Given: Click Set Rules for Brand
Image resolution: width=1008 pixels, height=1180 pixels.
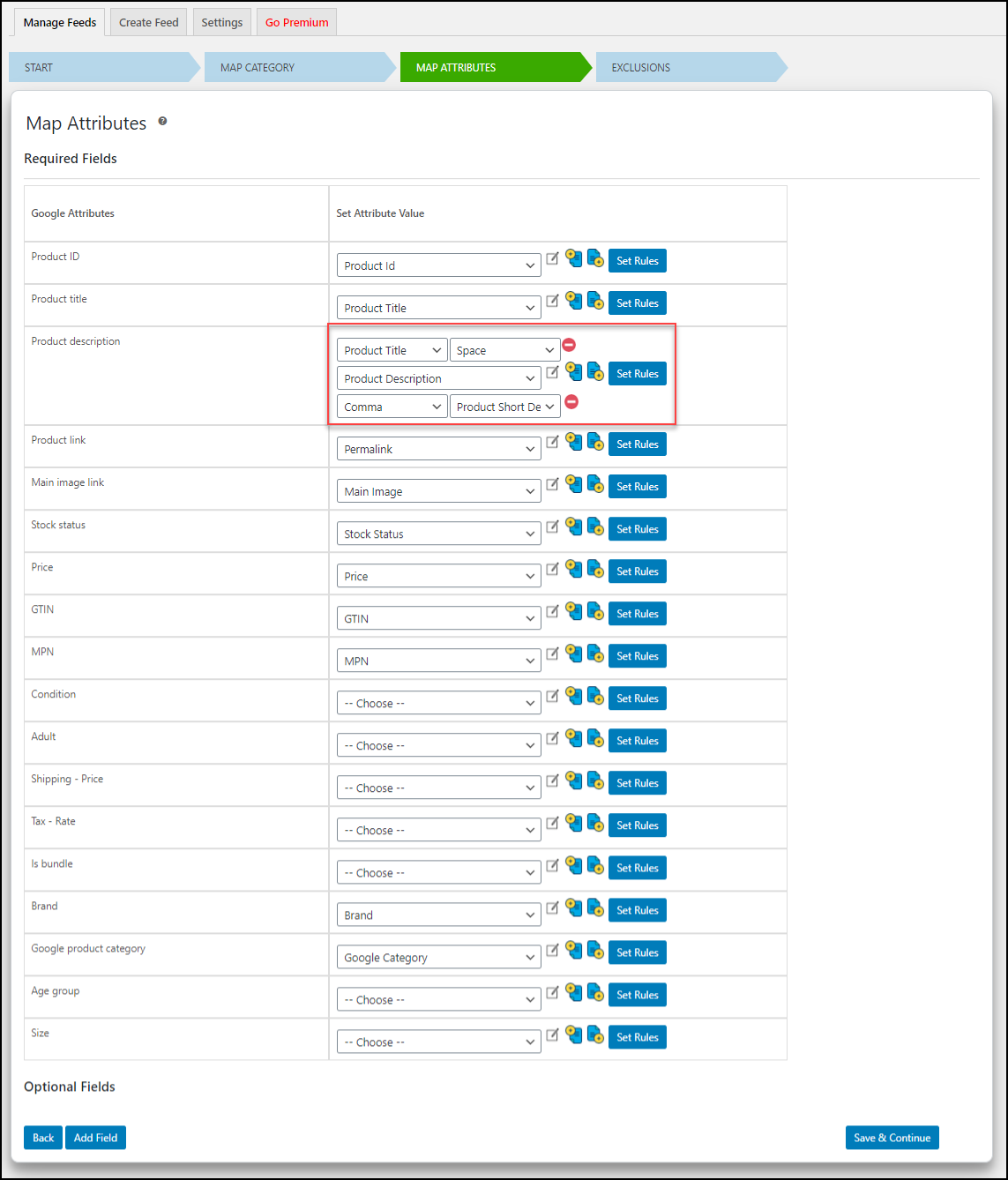Looking at the screenshot, I should (638, 910).
